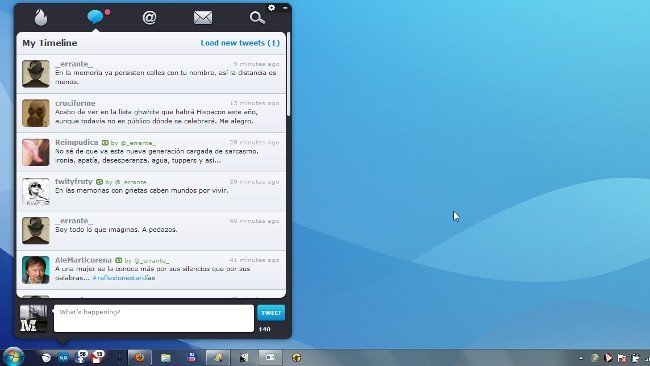Click globe icon in taskbar
Image resolution: width=650 pixels, height=366 pixels.
pos(296,358)
